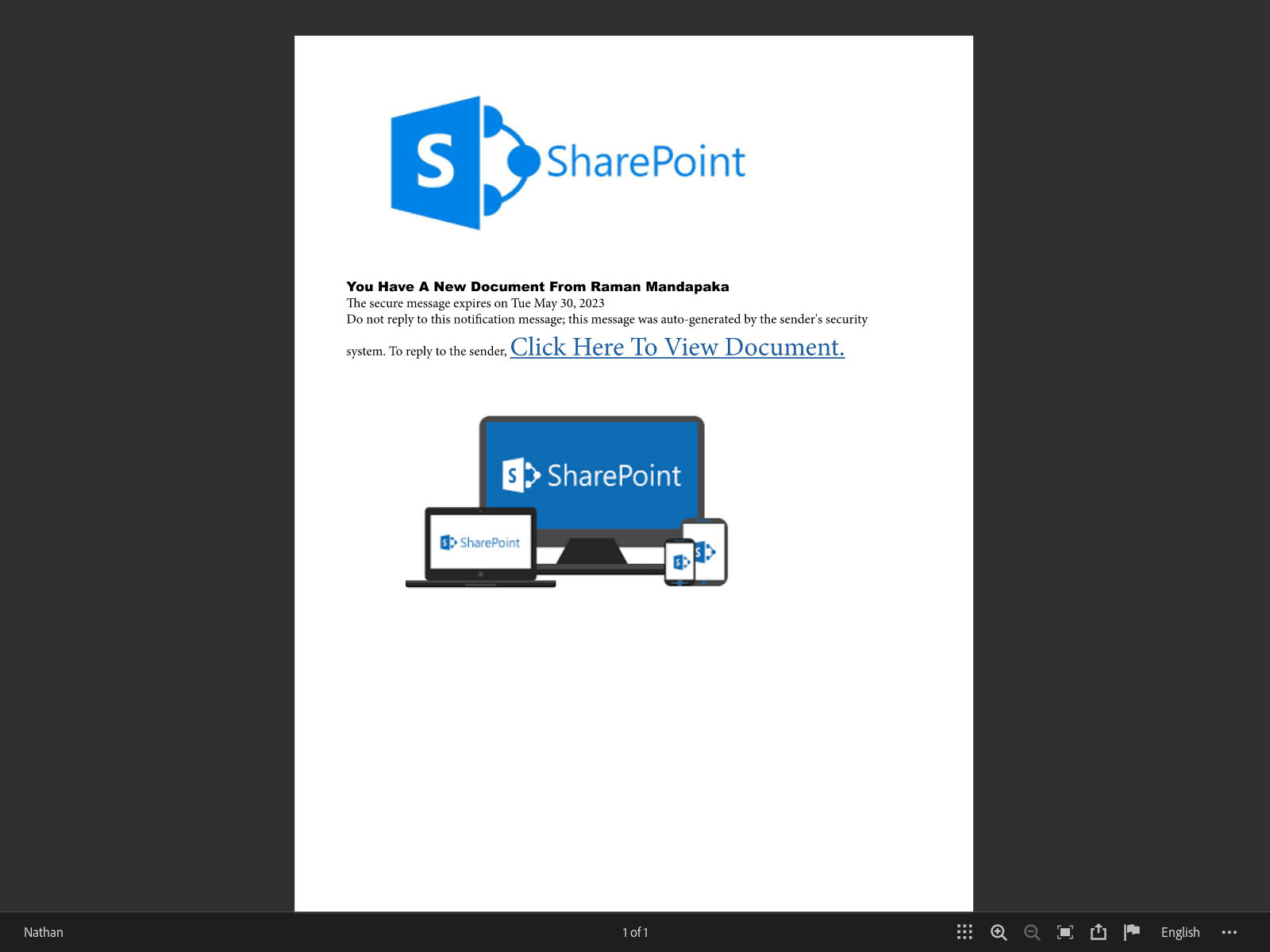1270x952 pixels.
Task: Zoom out with the magnifier minus icon
Action: [x=1032, y=932]
